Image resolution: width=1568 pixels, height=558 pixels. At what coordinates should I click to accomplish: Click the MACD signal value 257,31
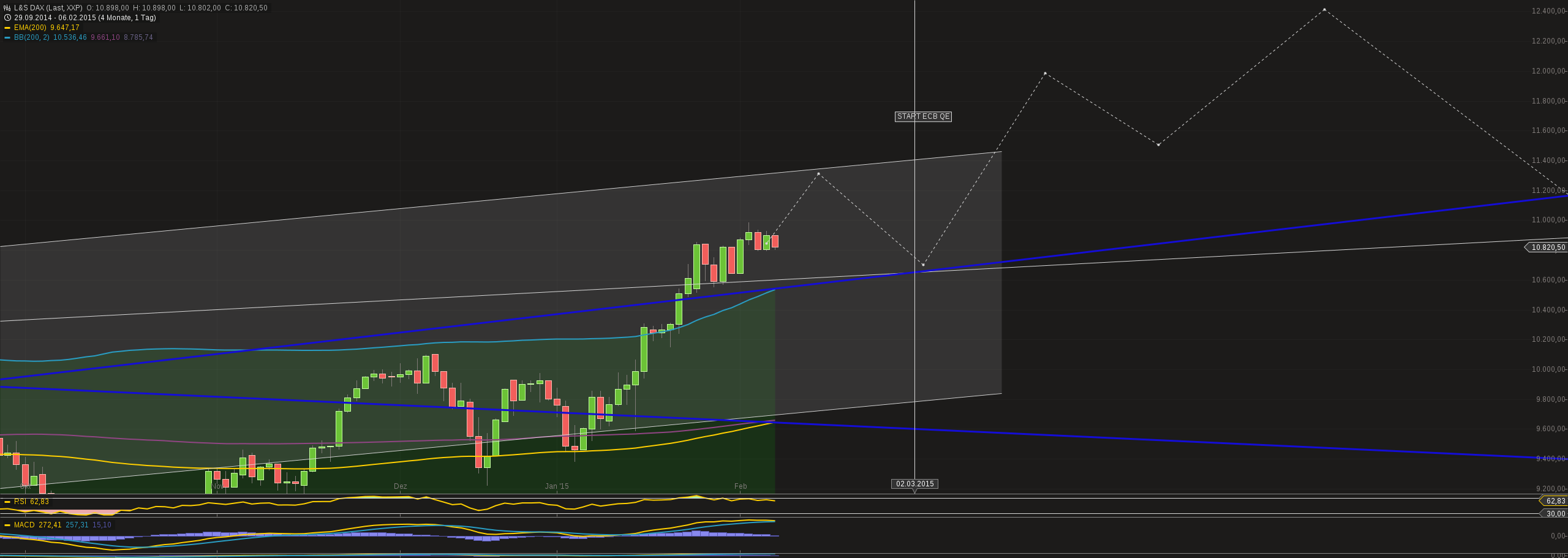[x=77, y=525]
